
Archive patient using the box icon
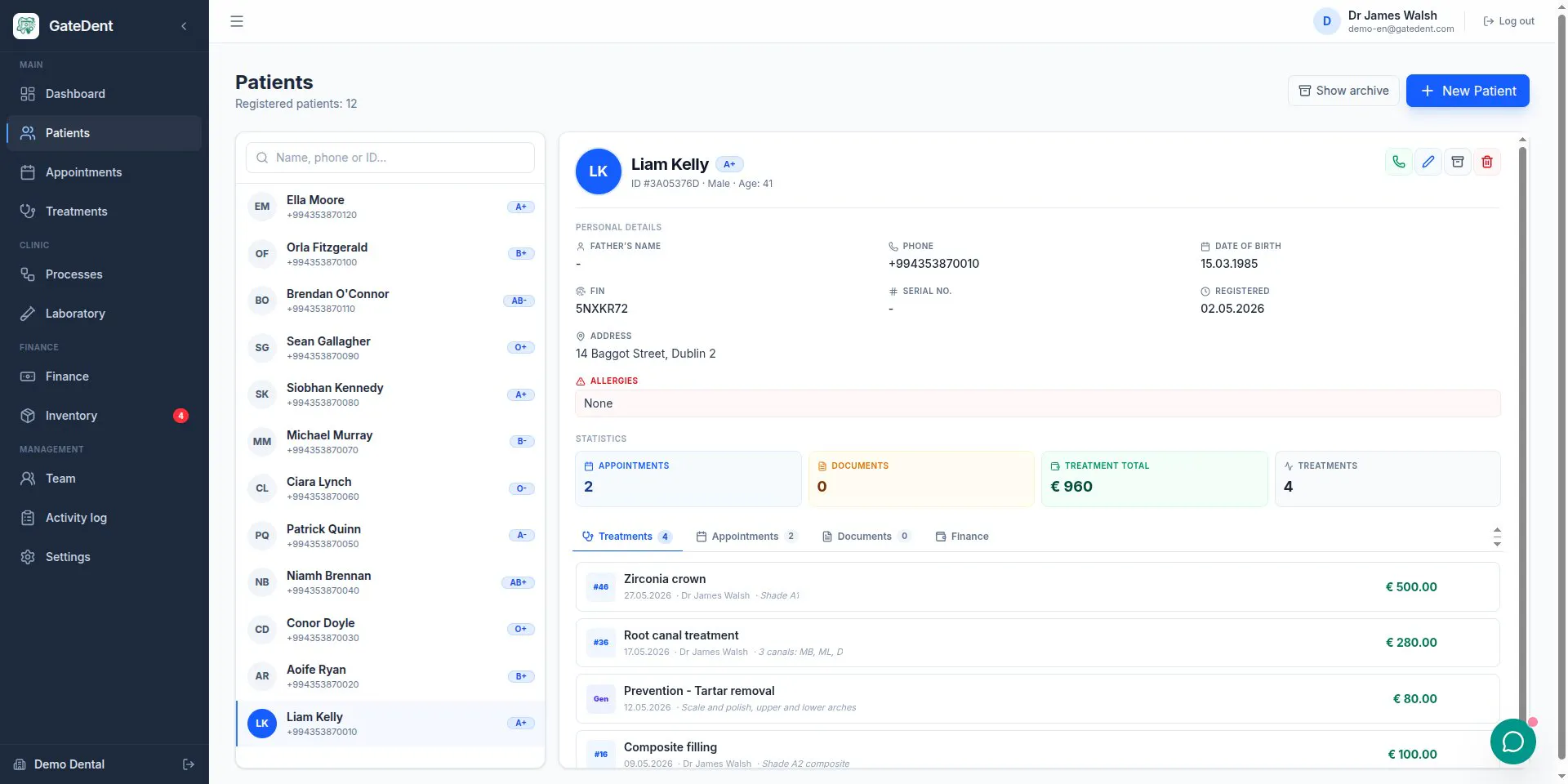1458,162
